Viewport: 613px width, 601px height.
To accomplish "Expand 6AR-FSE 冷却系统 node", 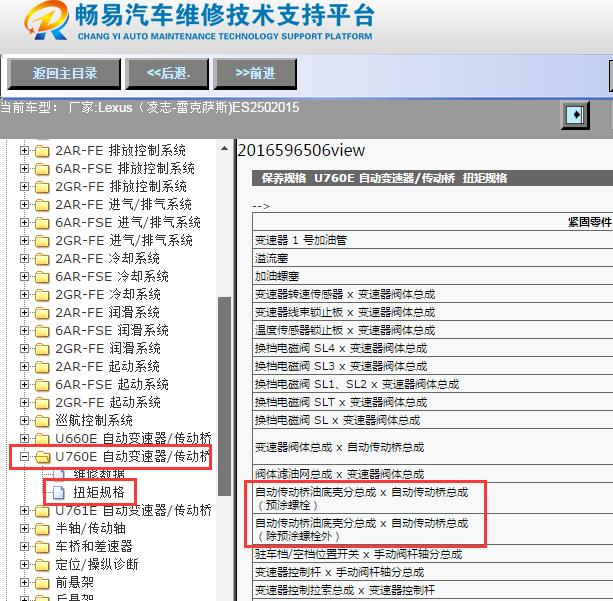I will pos(24,276).
